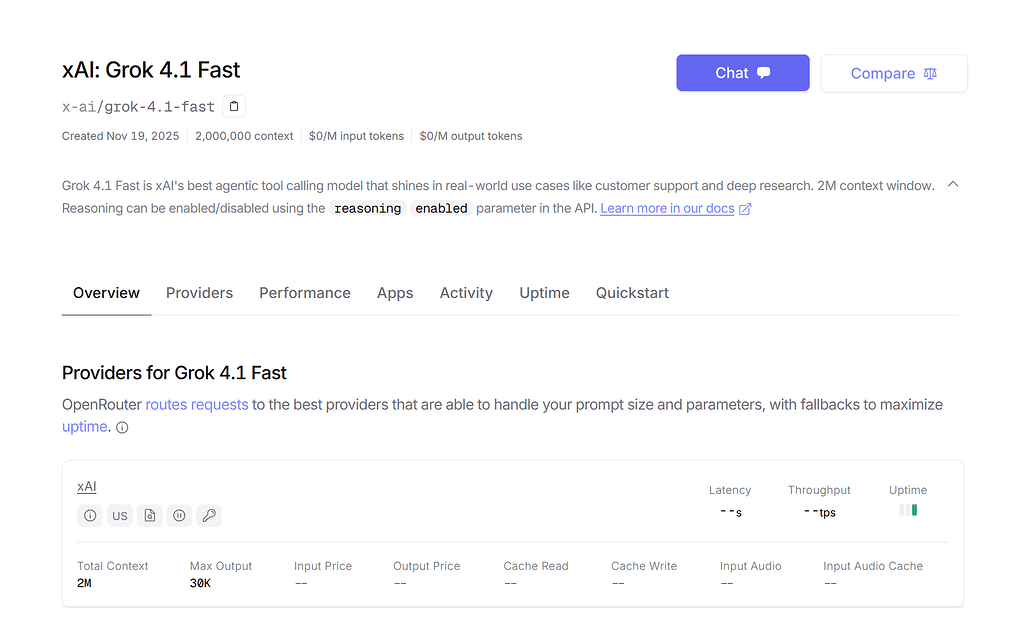The image size is (1024, 639).
Task: Click the info icon after uptime text
Action: click(122, 427)
